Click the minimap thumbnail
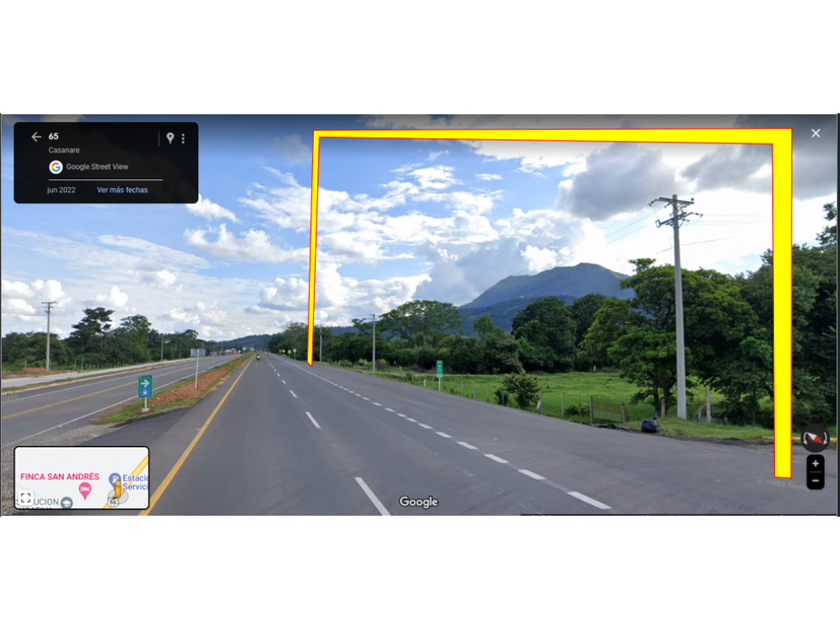Viewport: 840px width, 630px height. [x=81, y=478]
